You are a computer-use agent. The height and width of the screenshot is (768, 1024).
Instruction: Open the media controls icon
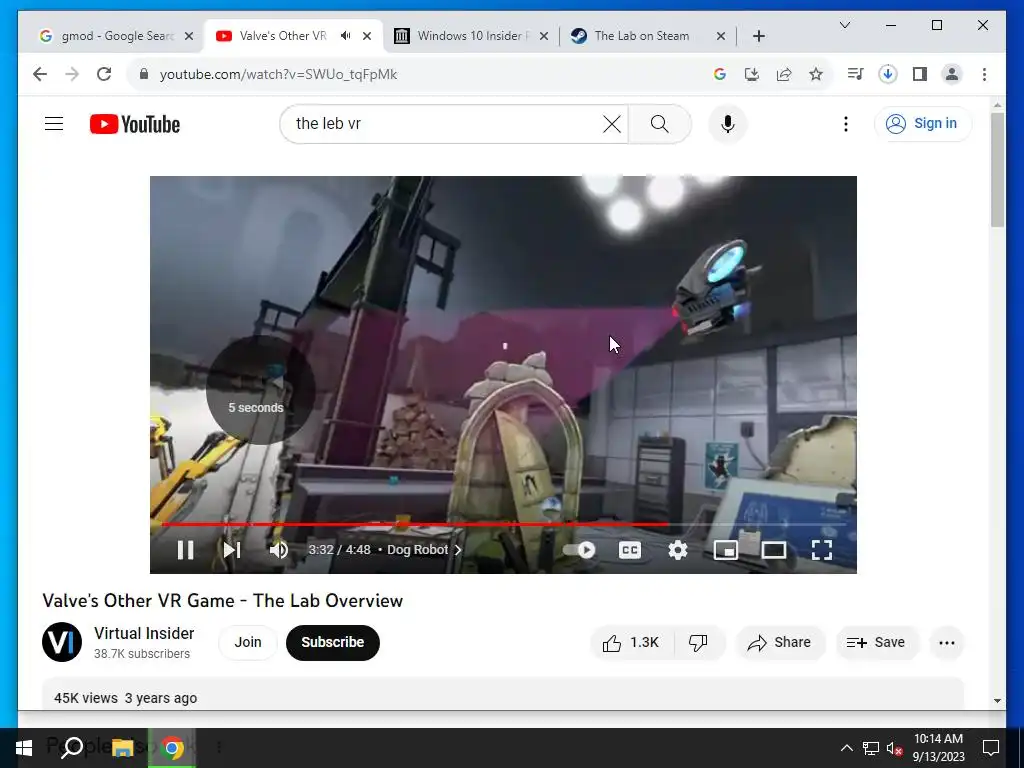pyautogui.click(x=855, y=74)
